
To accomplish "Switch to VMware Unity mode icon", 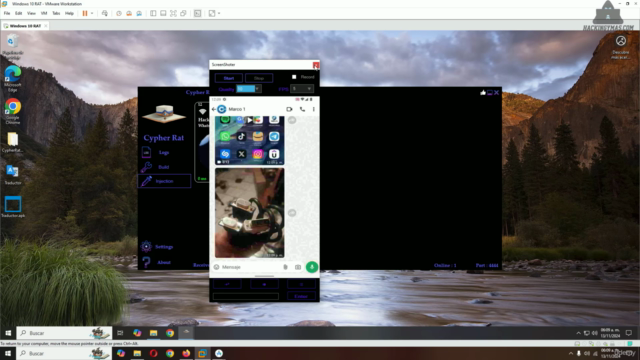I will (x=184, y=13).
